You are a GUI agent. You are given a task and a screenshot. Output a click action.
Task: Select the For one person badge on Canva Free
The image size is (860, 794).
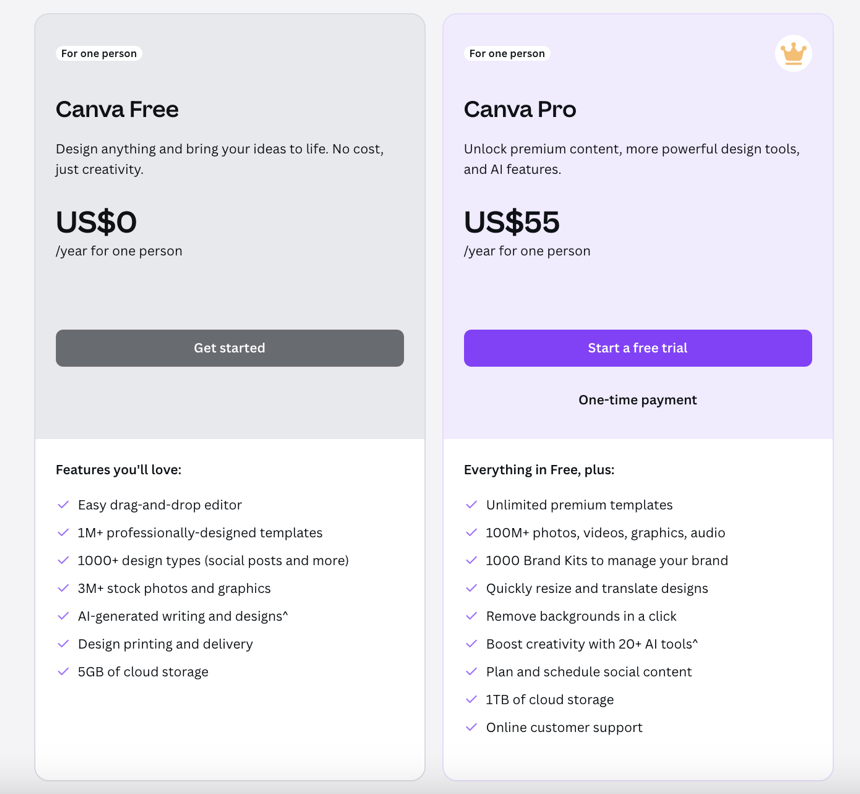99,53
